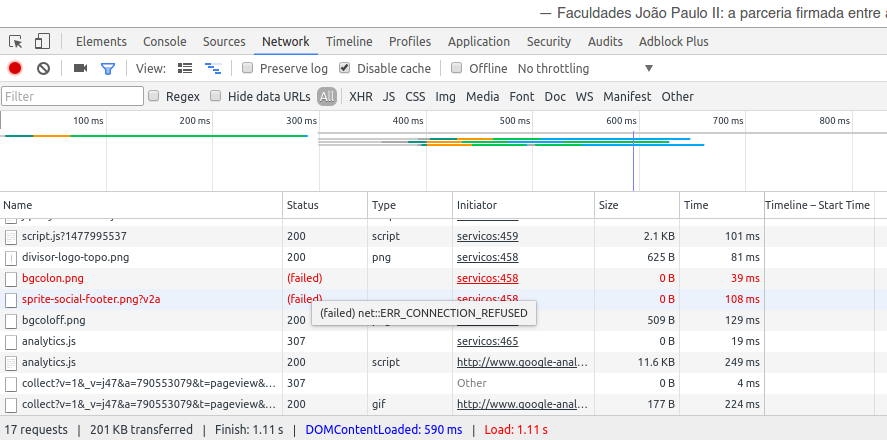Toggle the device toolbar icon

click(x=42, y=41)
